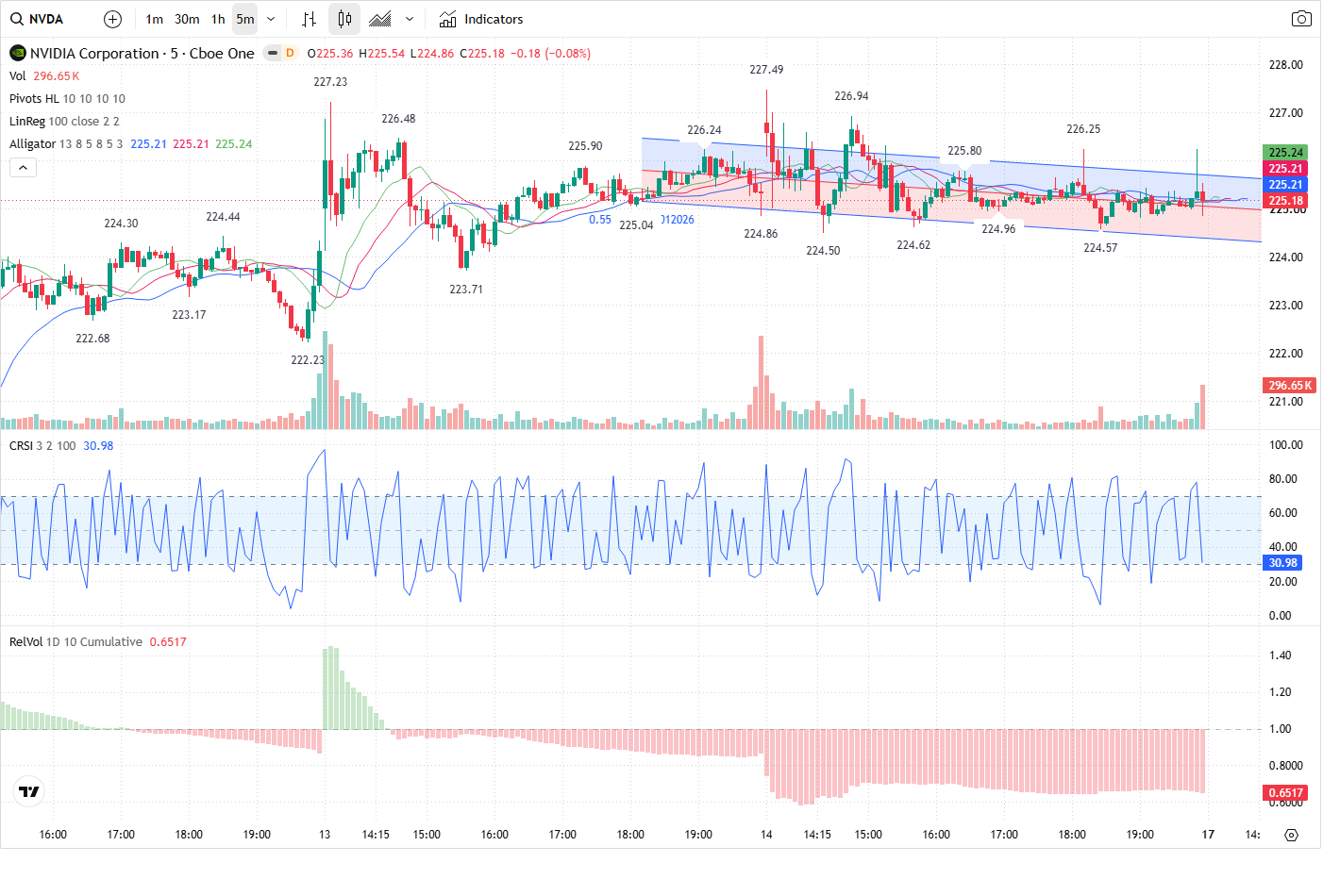Click the Vol 296.65K legend value
This screenshot has height=896, width=1340.
[57, 76]
